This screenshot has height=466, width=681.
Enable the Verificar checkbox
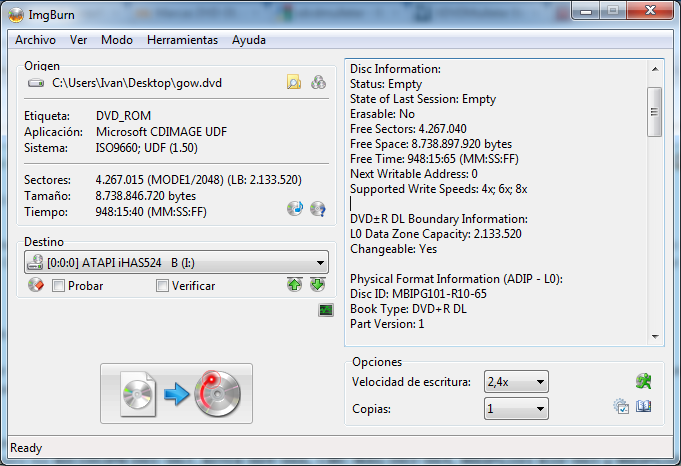162,286
